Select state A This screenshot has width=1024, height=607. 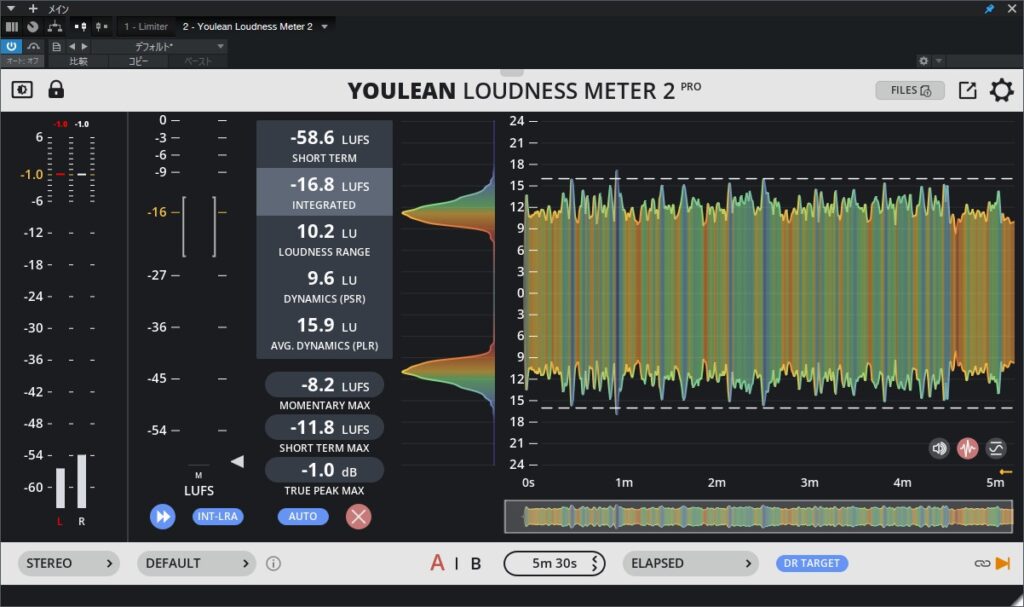[437, 563]
